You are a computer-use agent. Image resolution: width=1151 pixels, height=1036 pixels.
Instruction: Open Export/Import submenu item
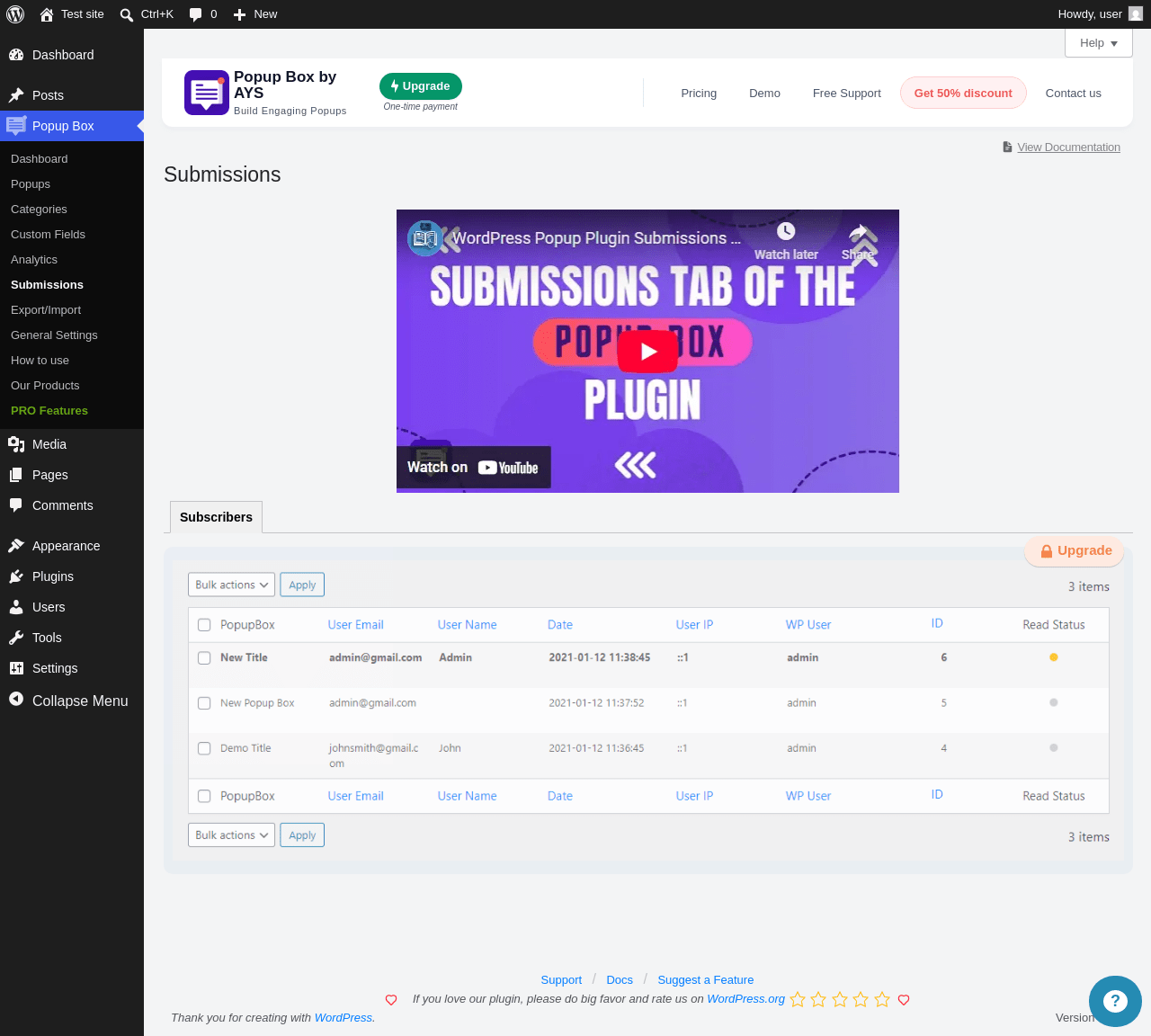coord(46,309)
